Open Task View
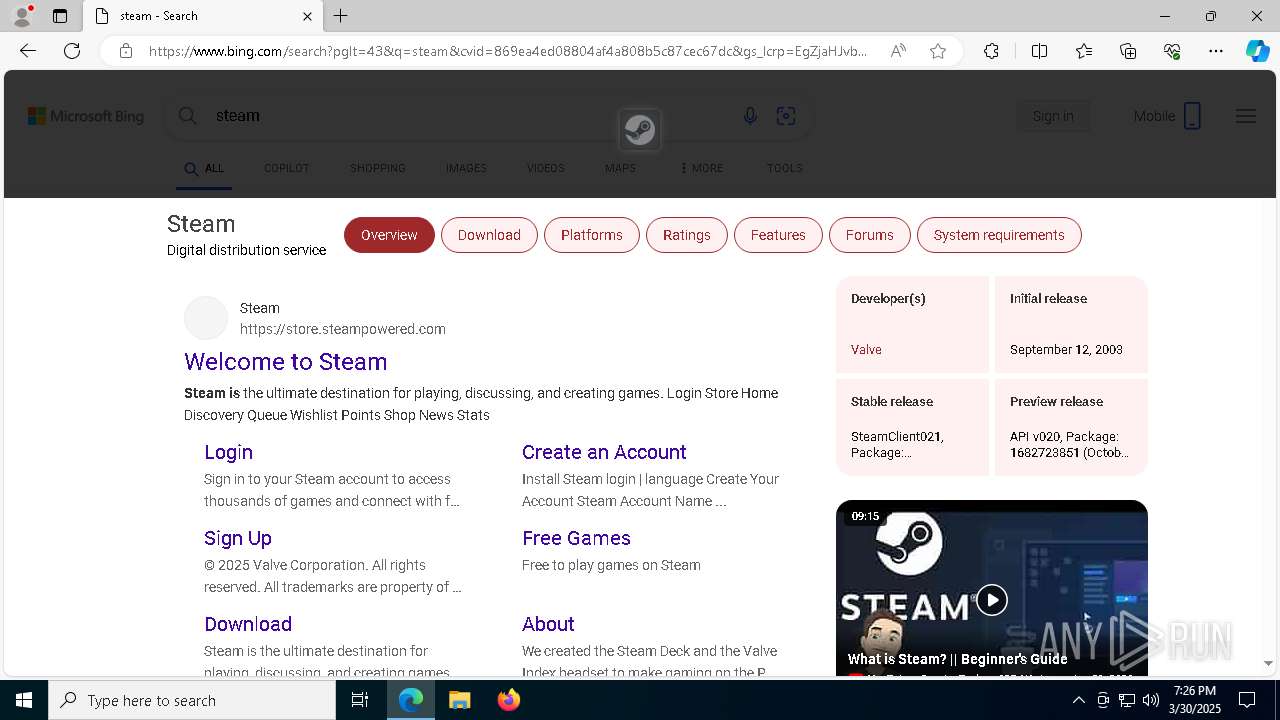1280x720 pixels. [x=360, y=700]
